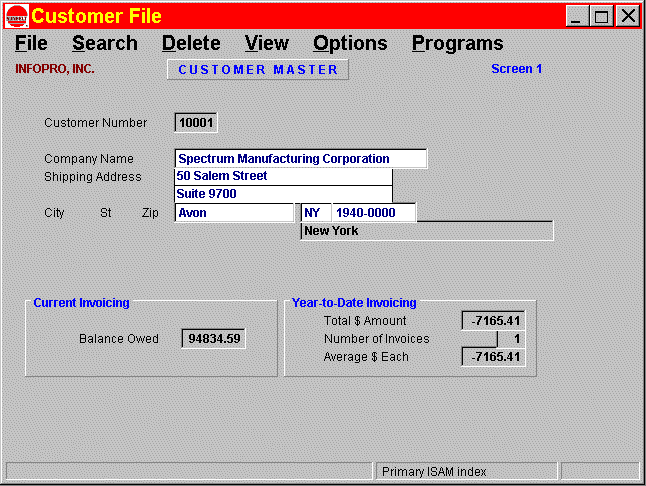Click the Current Invoicing group title
Viewport: 646px width, 486px height.
point(81,303)
